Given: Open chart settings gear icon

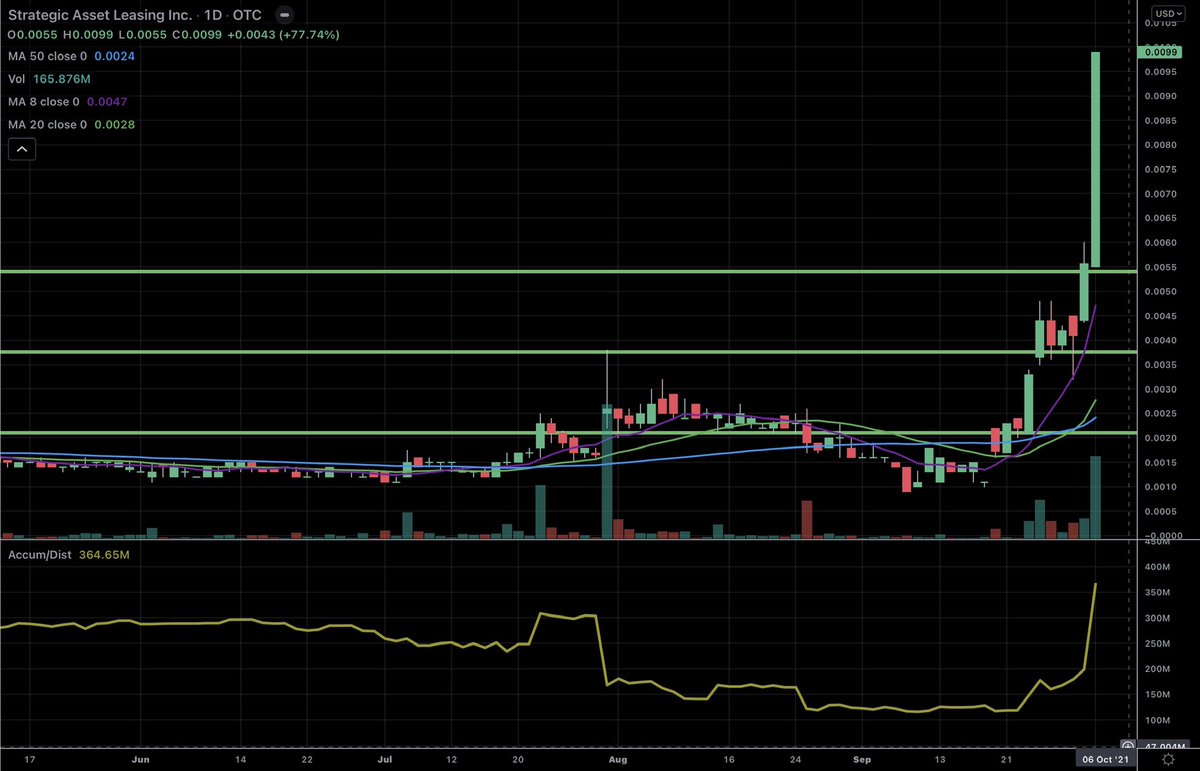Looking at the screenshot, I should [x=1167, y=759].
